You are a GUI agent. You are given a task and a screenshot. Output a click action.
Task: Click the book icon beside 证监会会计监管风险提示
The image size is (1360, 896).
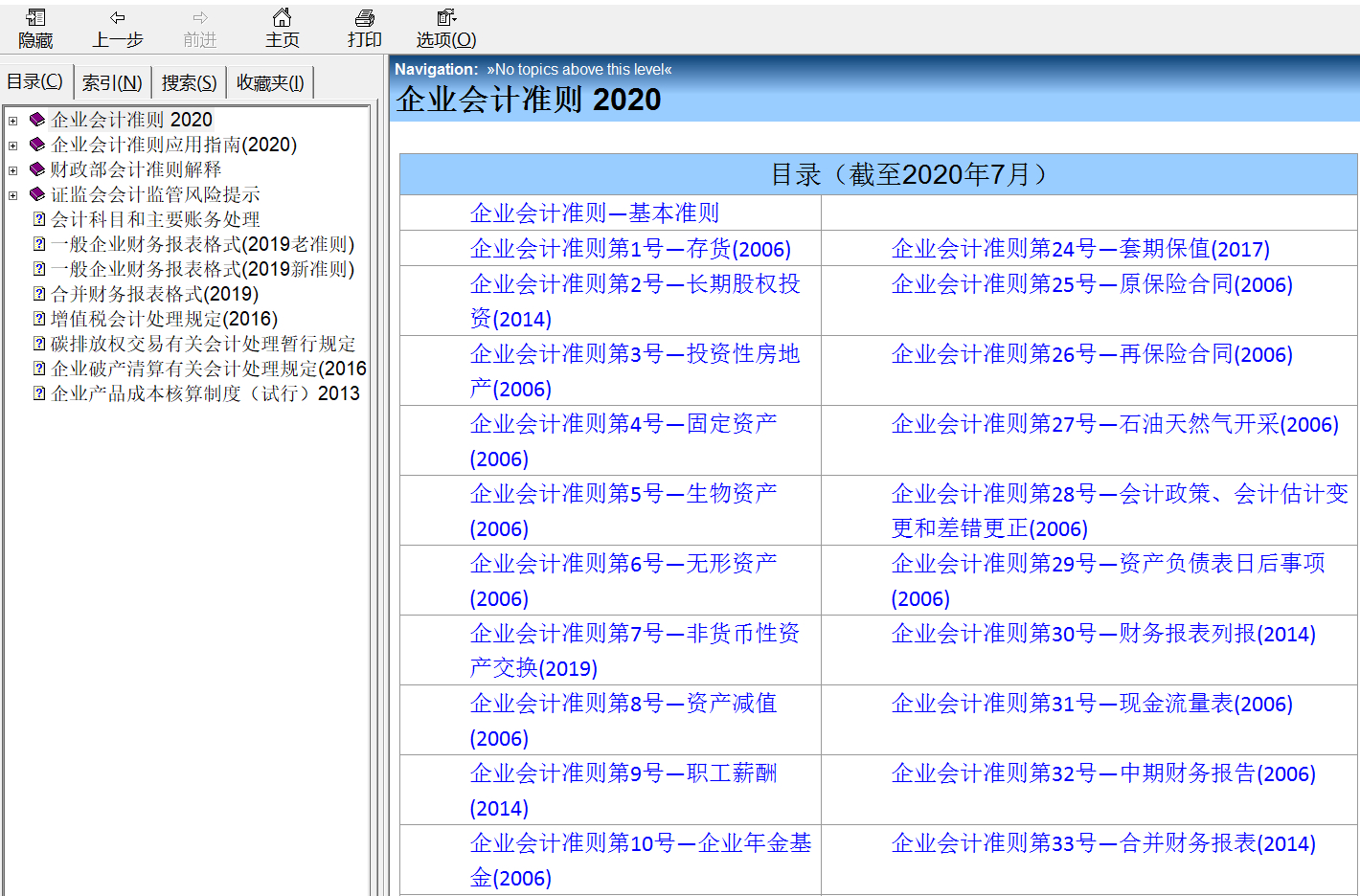pos(37,194)
